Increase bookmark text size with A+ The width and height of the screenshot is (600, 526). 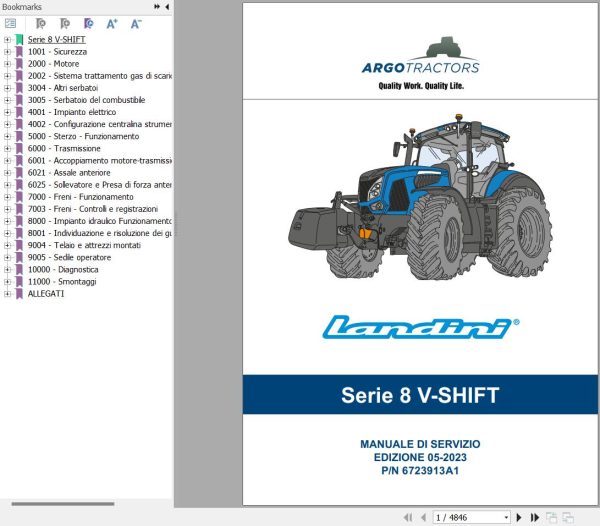(112, 24)
